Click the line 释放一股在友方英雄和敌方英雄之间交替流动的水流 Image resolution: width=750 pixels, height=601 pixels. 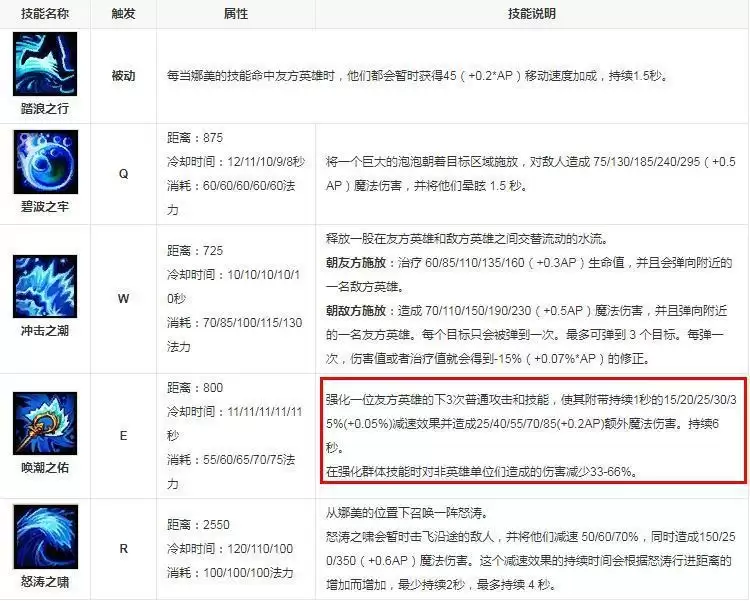[466, 239]
